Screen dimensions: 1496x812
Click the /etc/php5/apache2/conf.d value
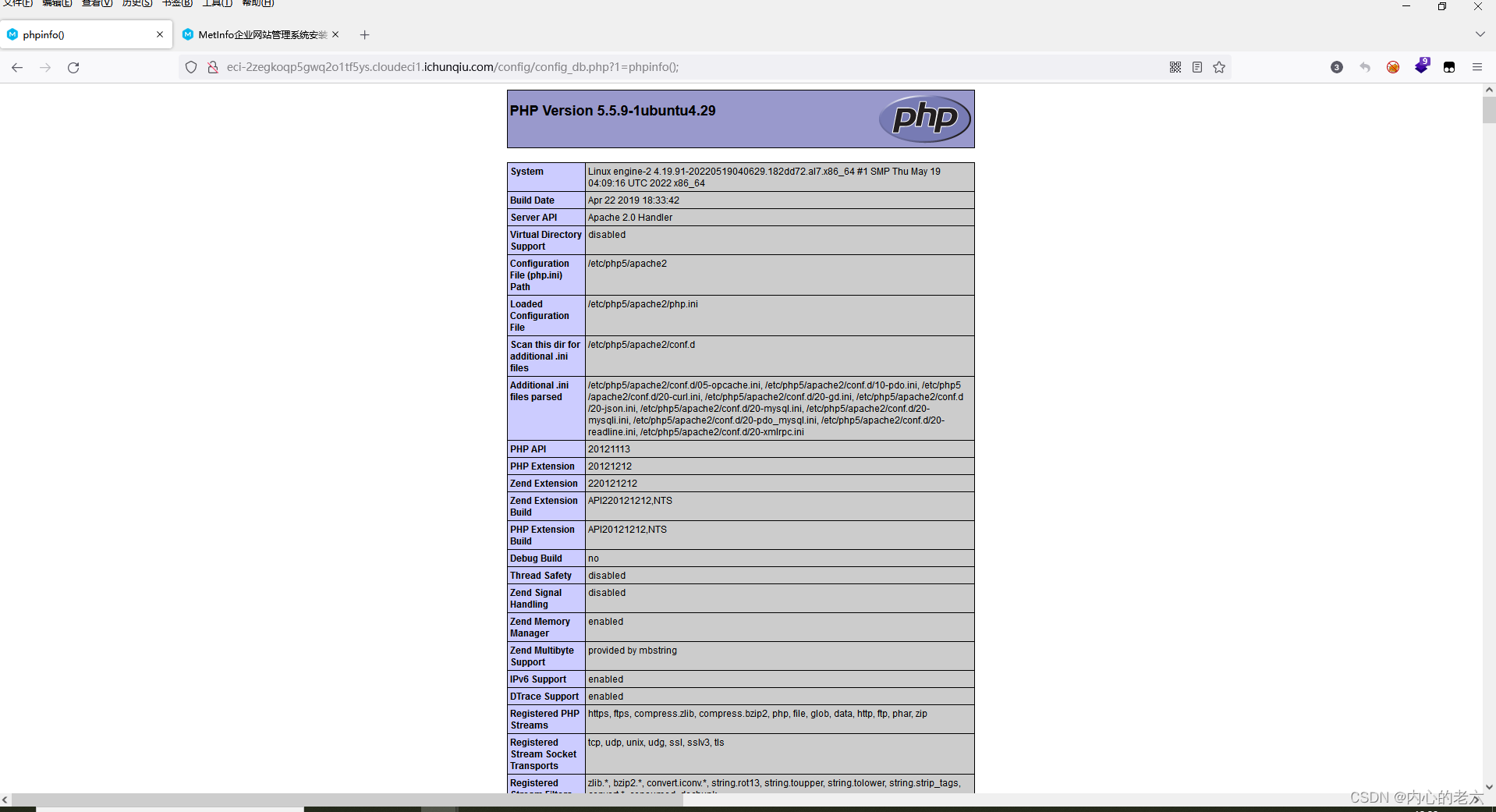click(x=641, y=345)
